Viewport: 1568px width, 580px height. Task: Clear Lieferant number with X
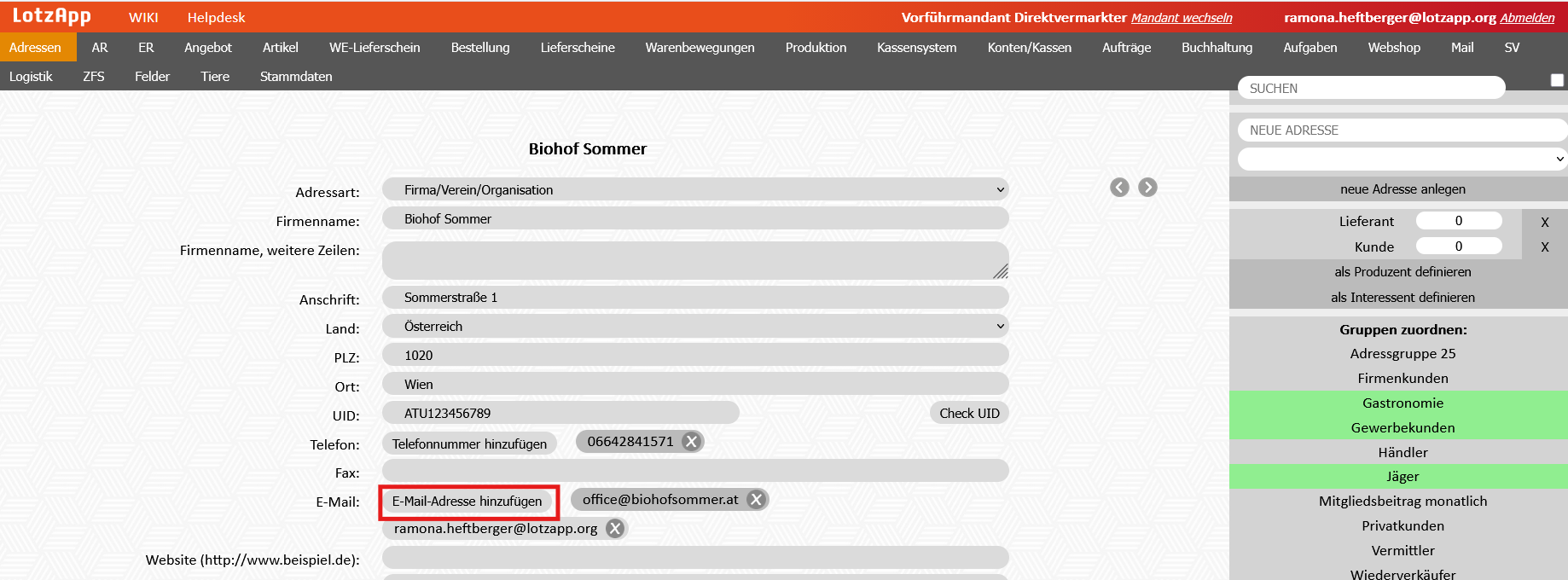[1544, 222]
